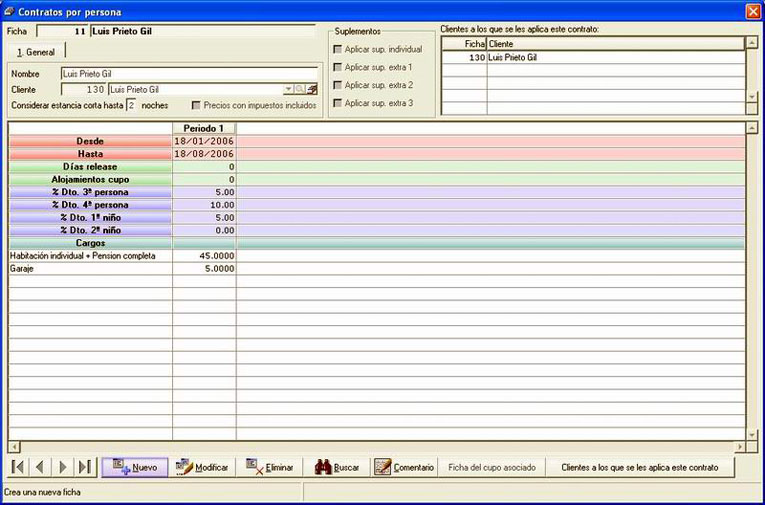Image resolution: width=765 pixels, height=505 pixels.
Task: Go to the next record
Action: coord(63,467)
